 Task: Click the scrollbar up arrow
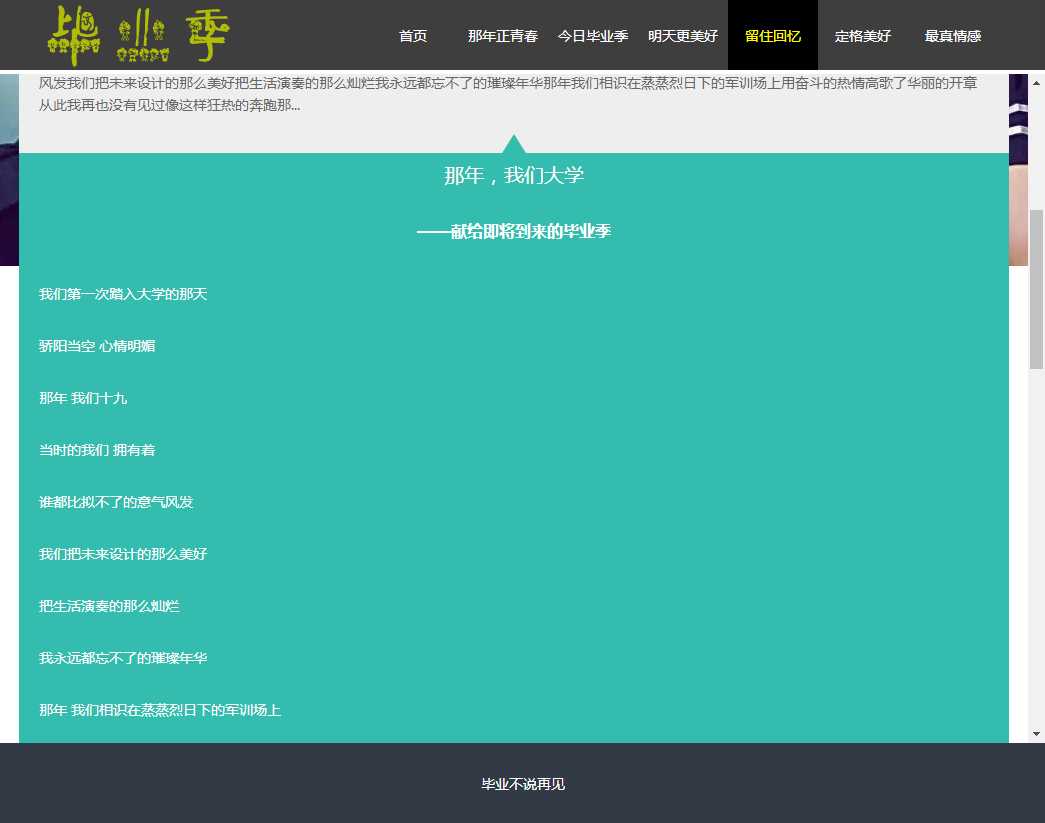click(1036, 80)
